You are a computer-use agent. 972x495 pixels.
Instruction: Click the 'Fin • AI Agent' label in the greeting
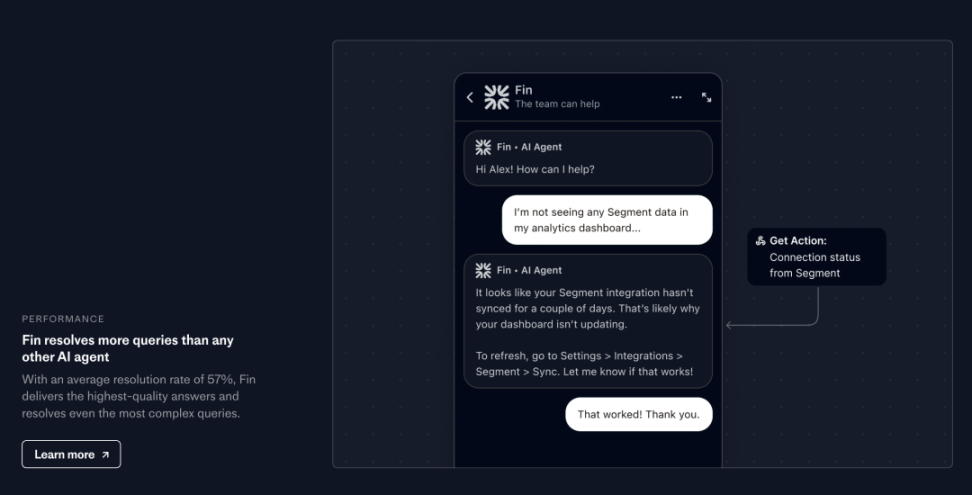tap(529, 147)
